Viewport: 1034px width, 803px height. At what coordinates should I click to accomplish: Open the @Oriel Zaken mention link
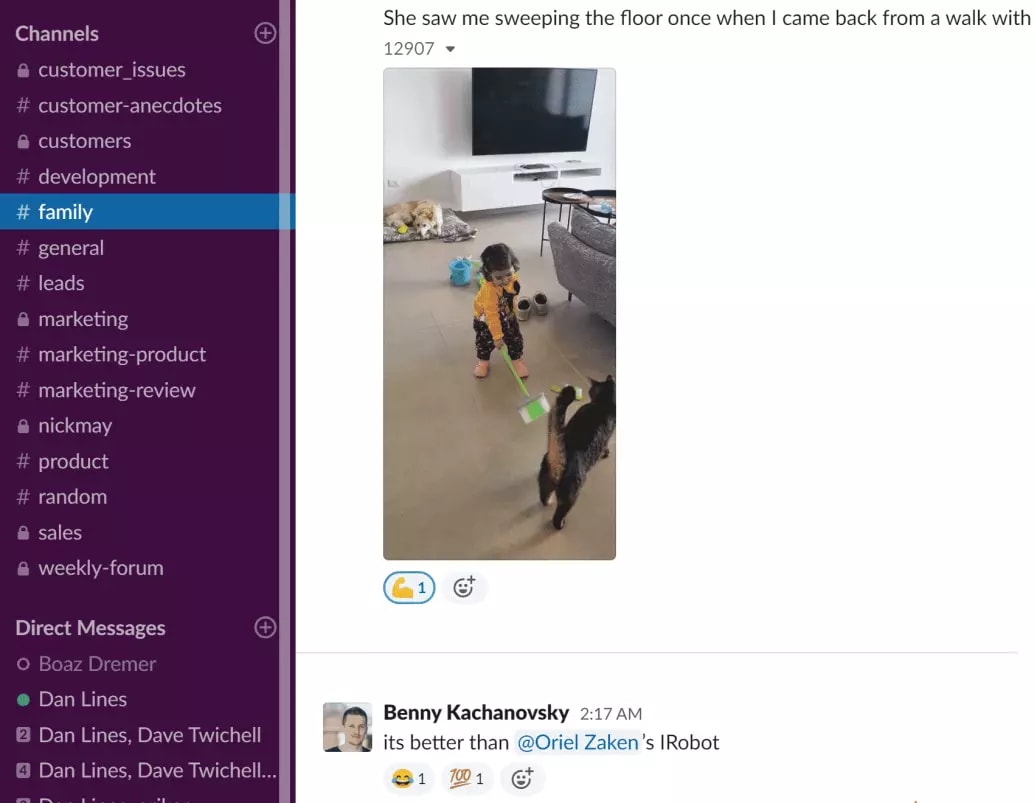(578, 742)
